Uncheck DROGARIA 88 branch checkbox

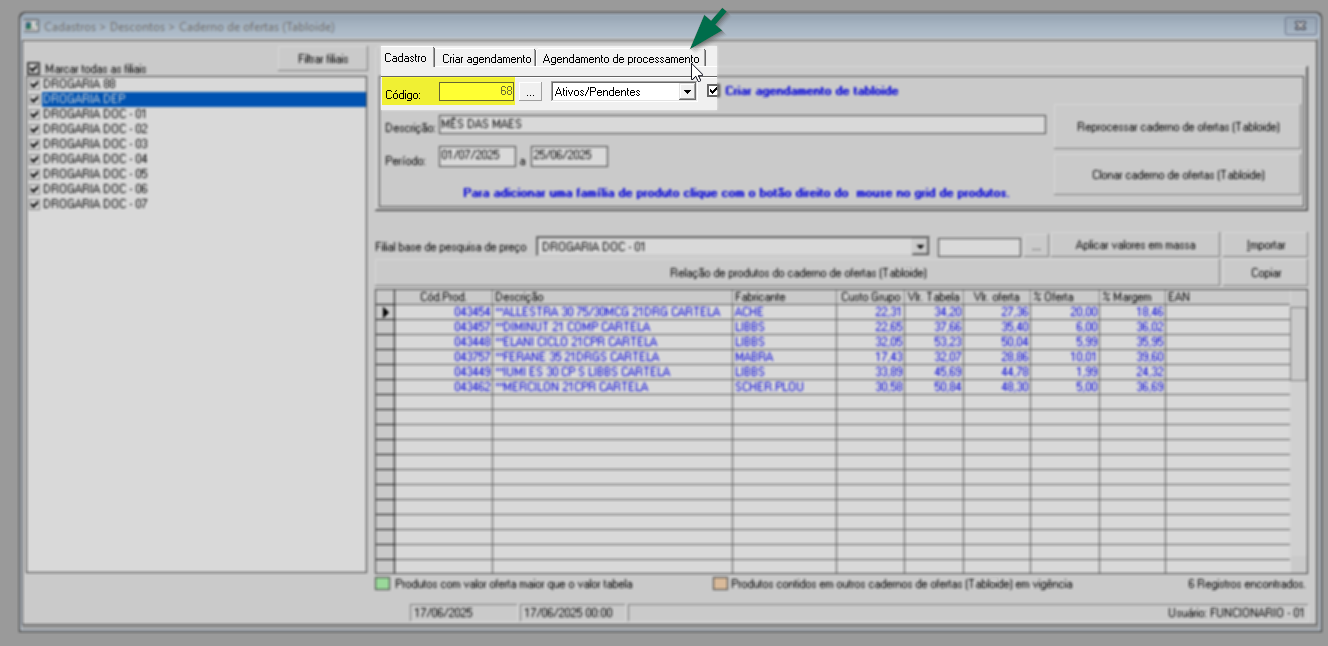(35, 84)
